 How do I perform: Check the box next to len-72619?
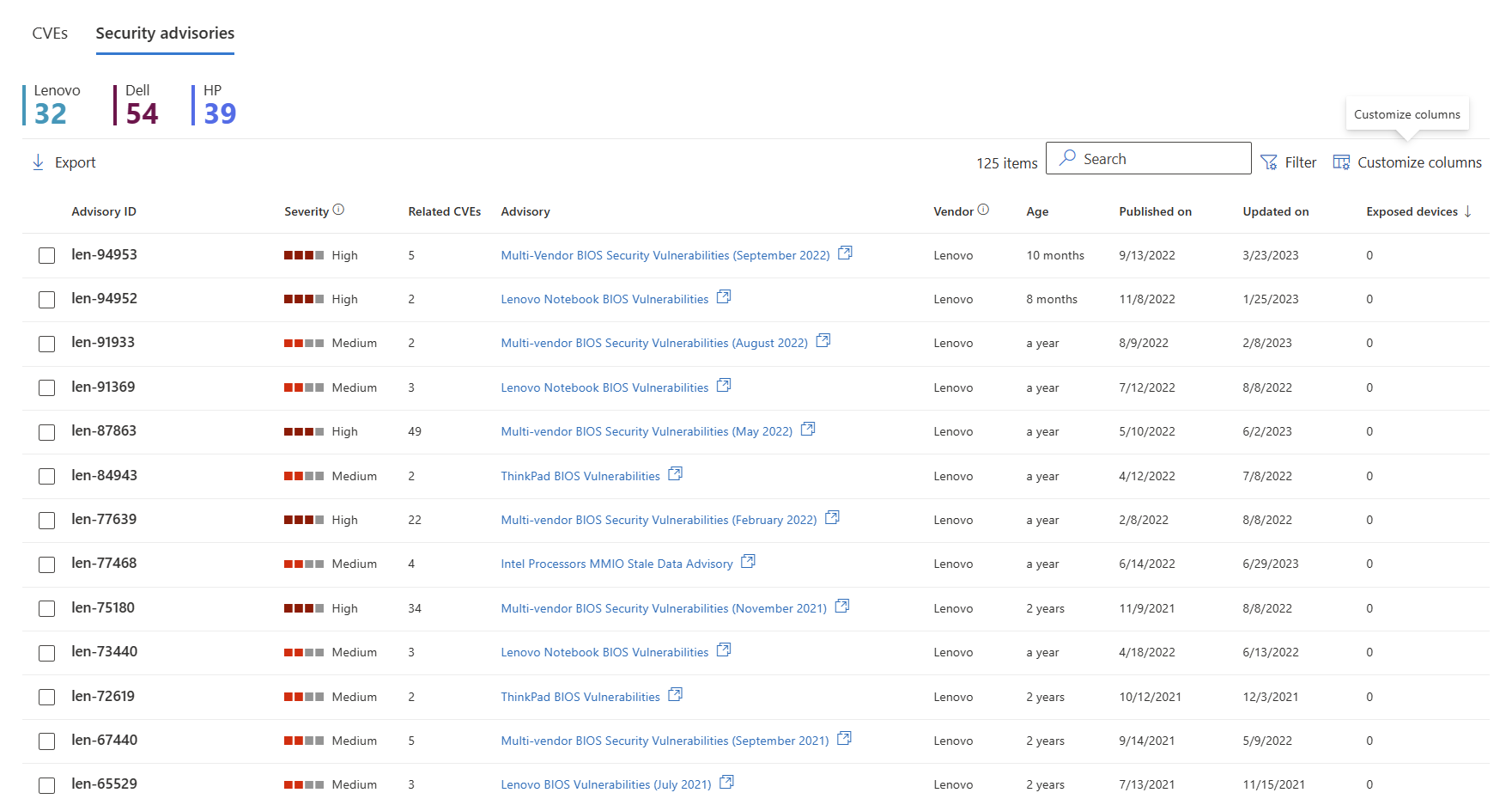[47, 697]
